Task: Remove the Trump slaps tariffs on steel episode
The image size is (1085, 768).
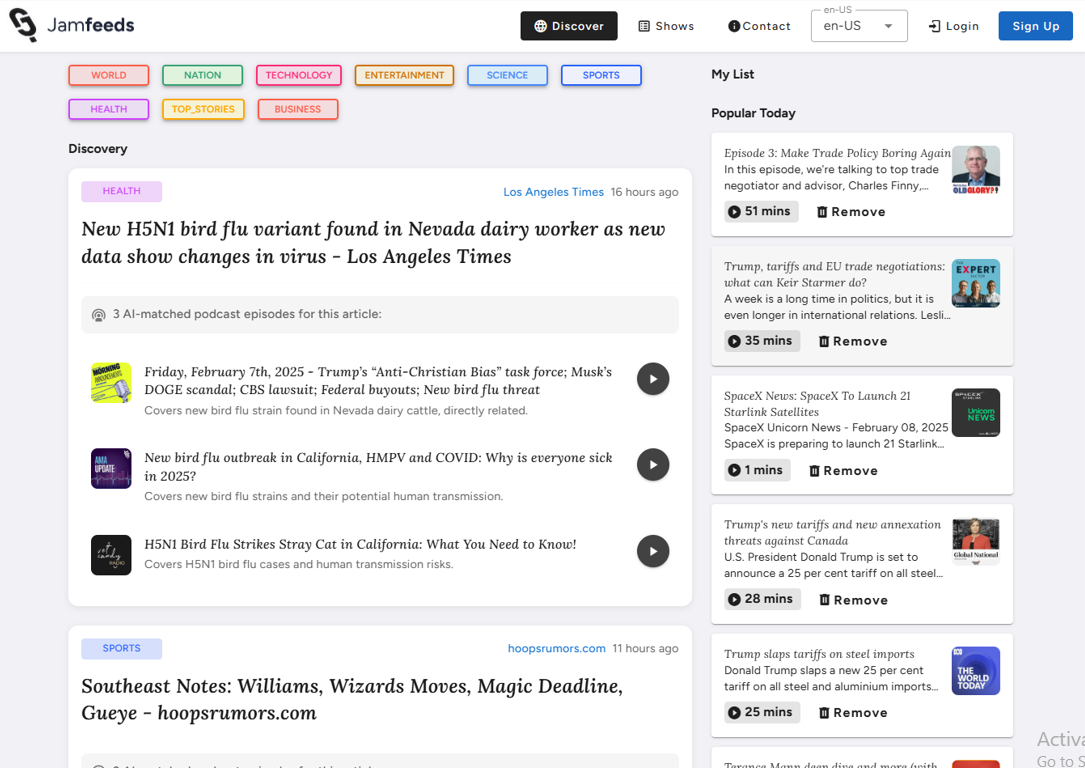Action: coord(852,713)
